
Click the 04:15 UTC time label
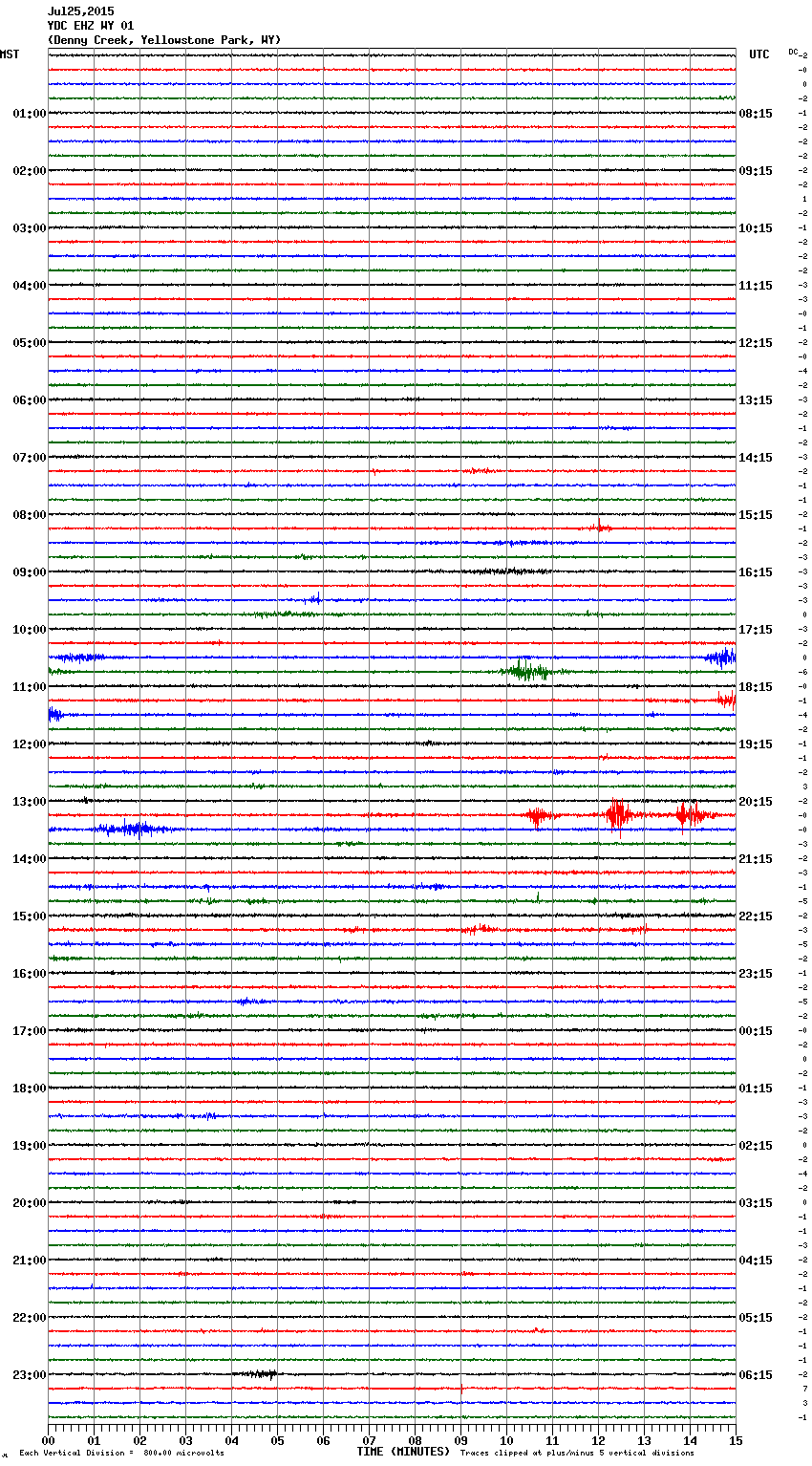tap(756, 1261)
